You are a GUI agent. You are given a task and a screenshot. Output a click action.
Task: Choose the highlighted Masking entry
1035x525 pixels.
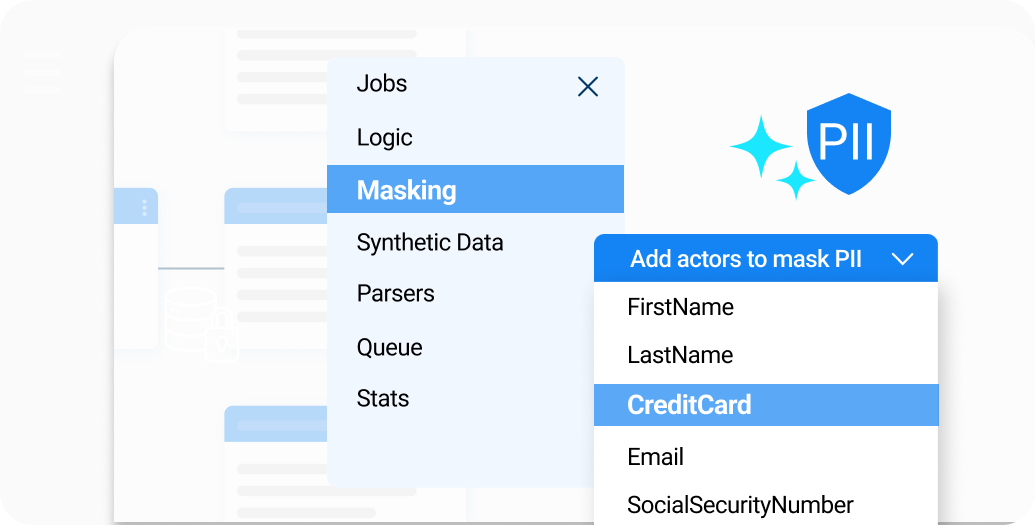click(475, 190)
